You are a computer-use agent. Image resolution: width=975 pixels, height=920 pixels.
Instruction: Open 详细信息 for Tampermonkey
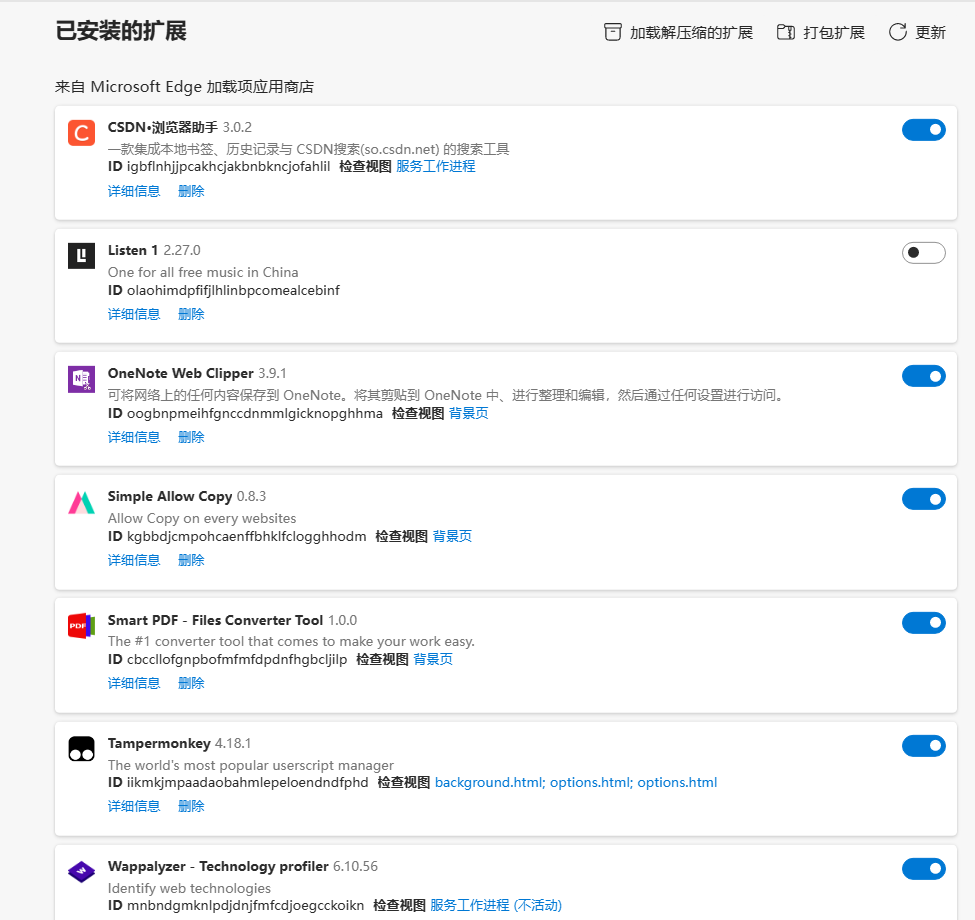pos(134,806)
